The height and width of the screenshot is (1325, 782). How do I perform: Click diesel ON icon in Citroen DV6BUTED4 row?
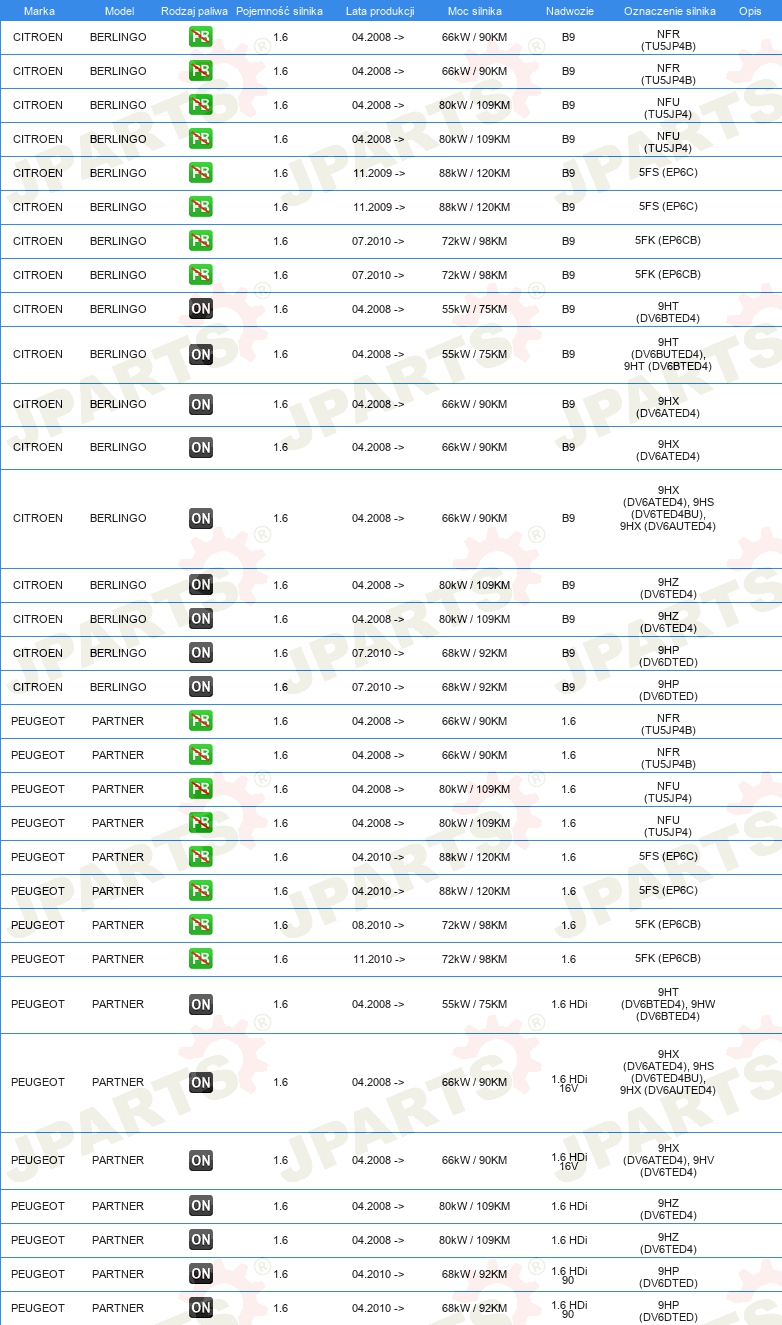(x=201, y=354)
